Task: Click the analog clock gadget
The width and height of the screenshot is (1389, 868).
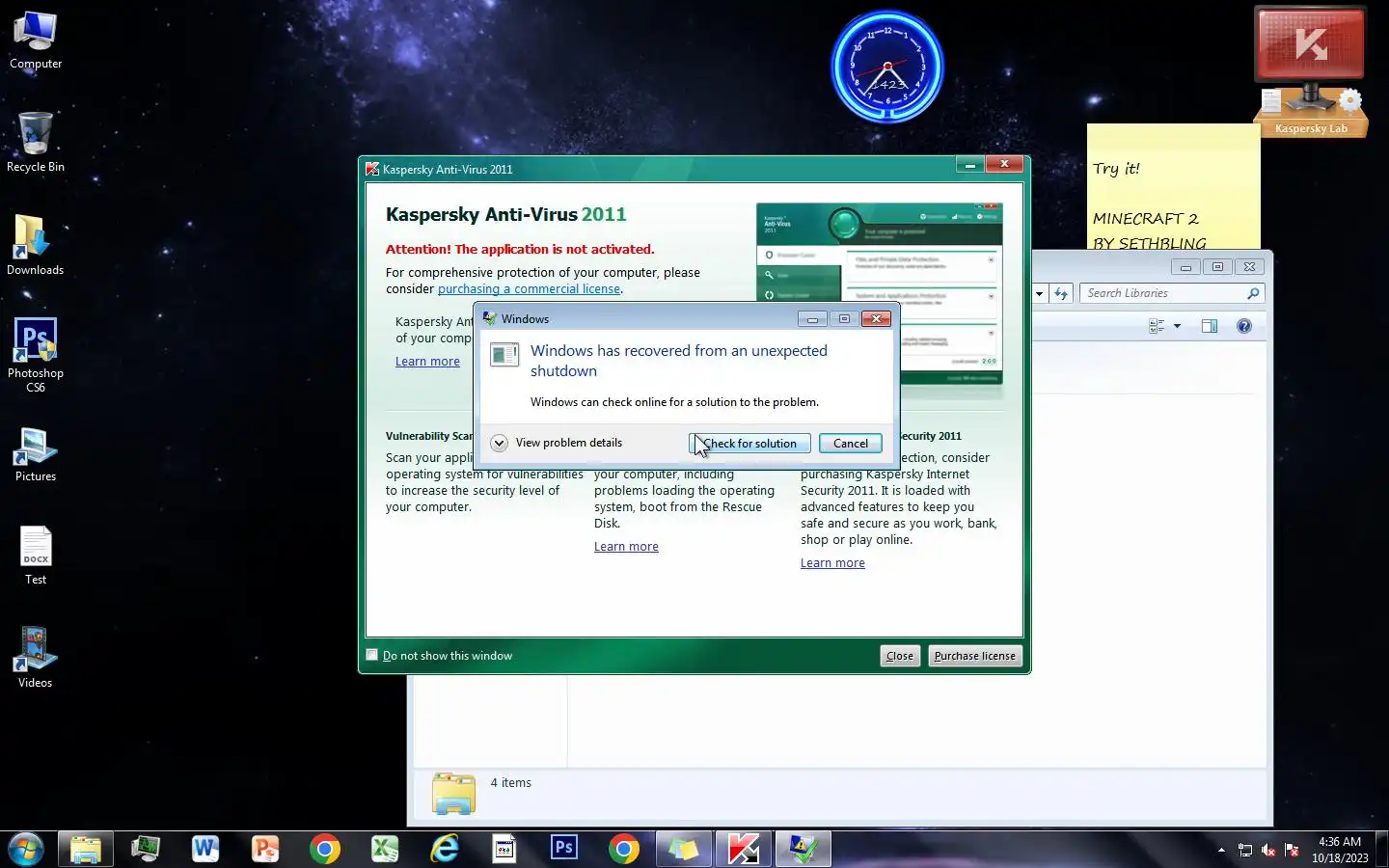Action: pos(887,67)
